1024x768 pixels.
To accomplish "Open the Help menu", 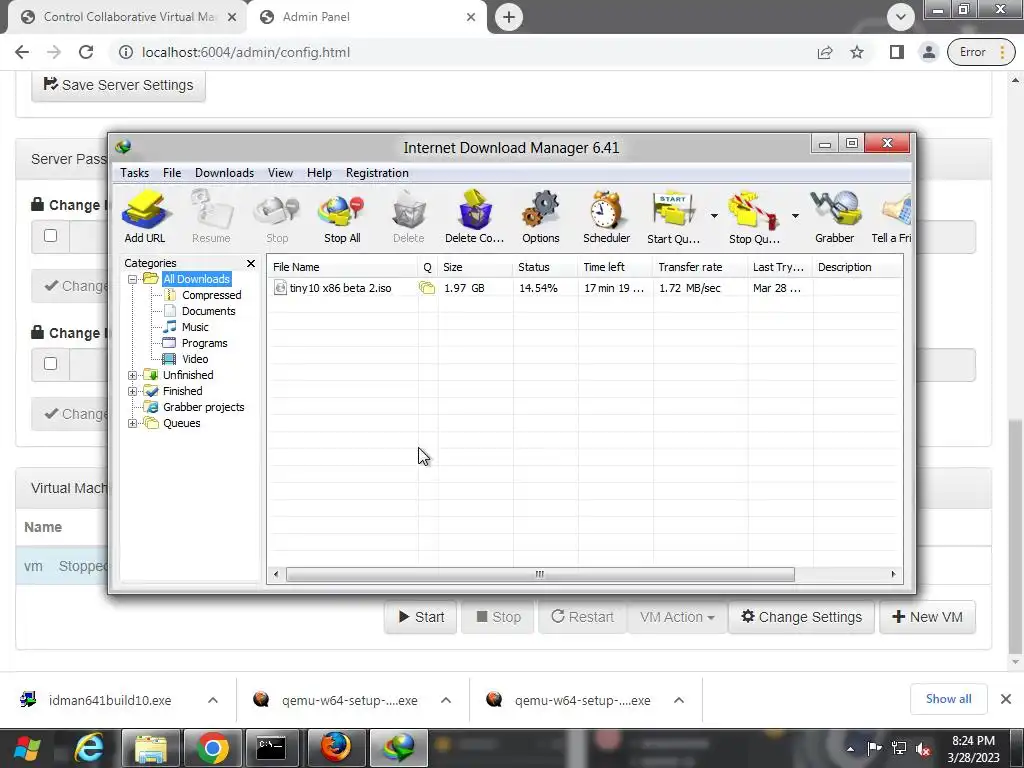I will pos(319,173).
